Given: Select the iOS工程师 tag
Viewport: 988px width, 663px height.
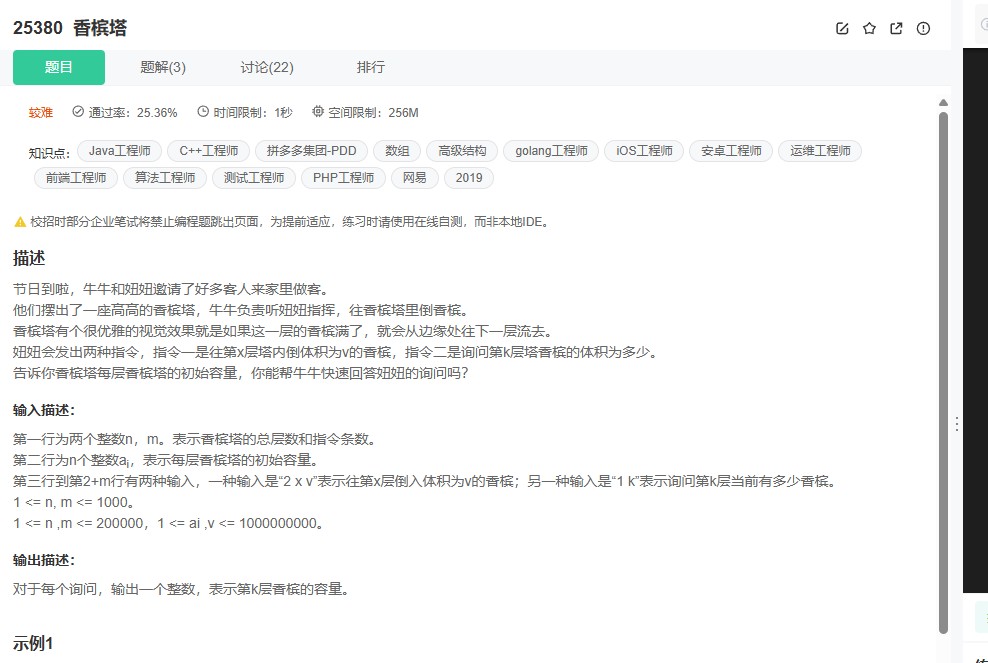Looking at the screenshot, I should 644,151.
